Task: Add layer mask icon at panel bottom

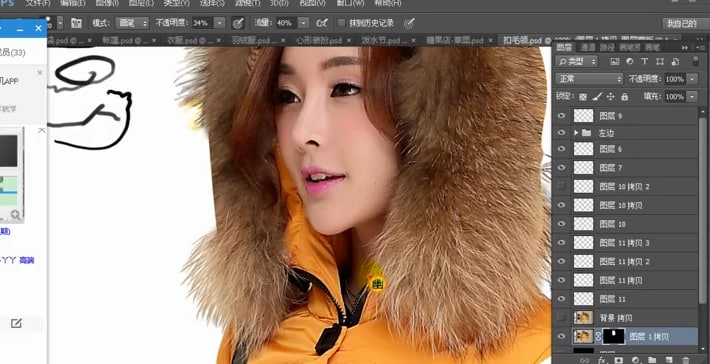Action: pyautogui.click(x=619, y=360)
